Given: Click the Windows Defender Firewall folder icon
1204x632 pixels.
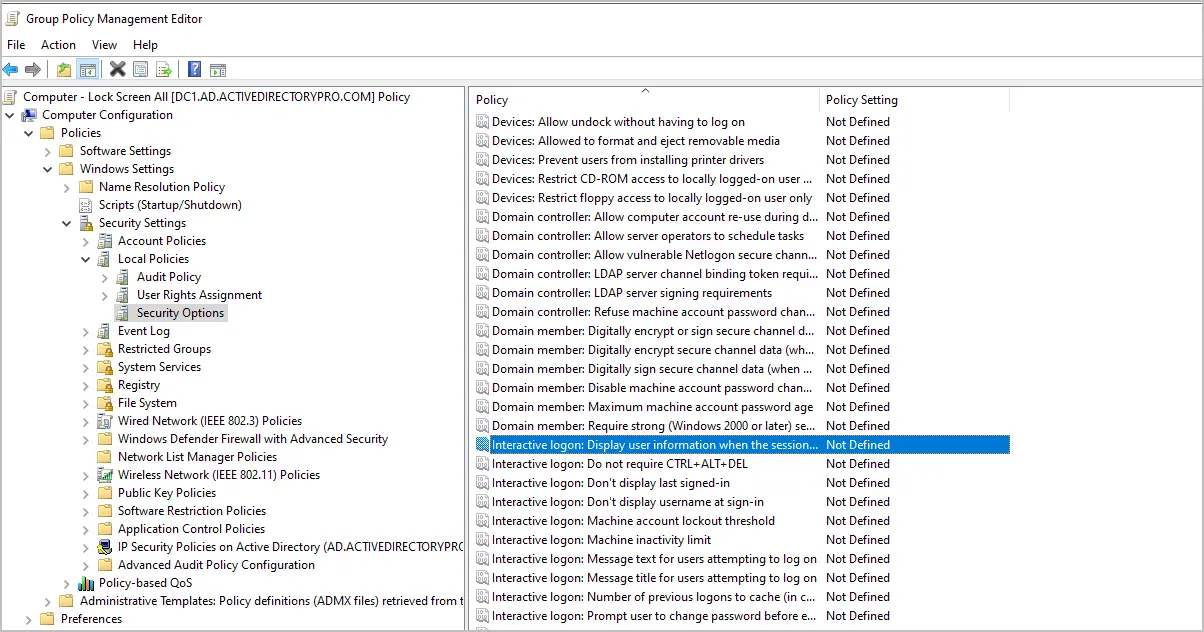Looking at the screenshot, I should [x=105, y=439].
